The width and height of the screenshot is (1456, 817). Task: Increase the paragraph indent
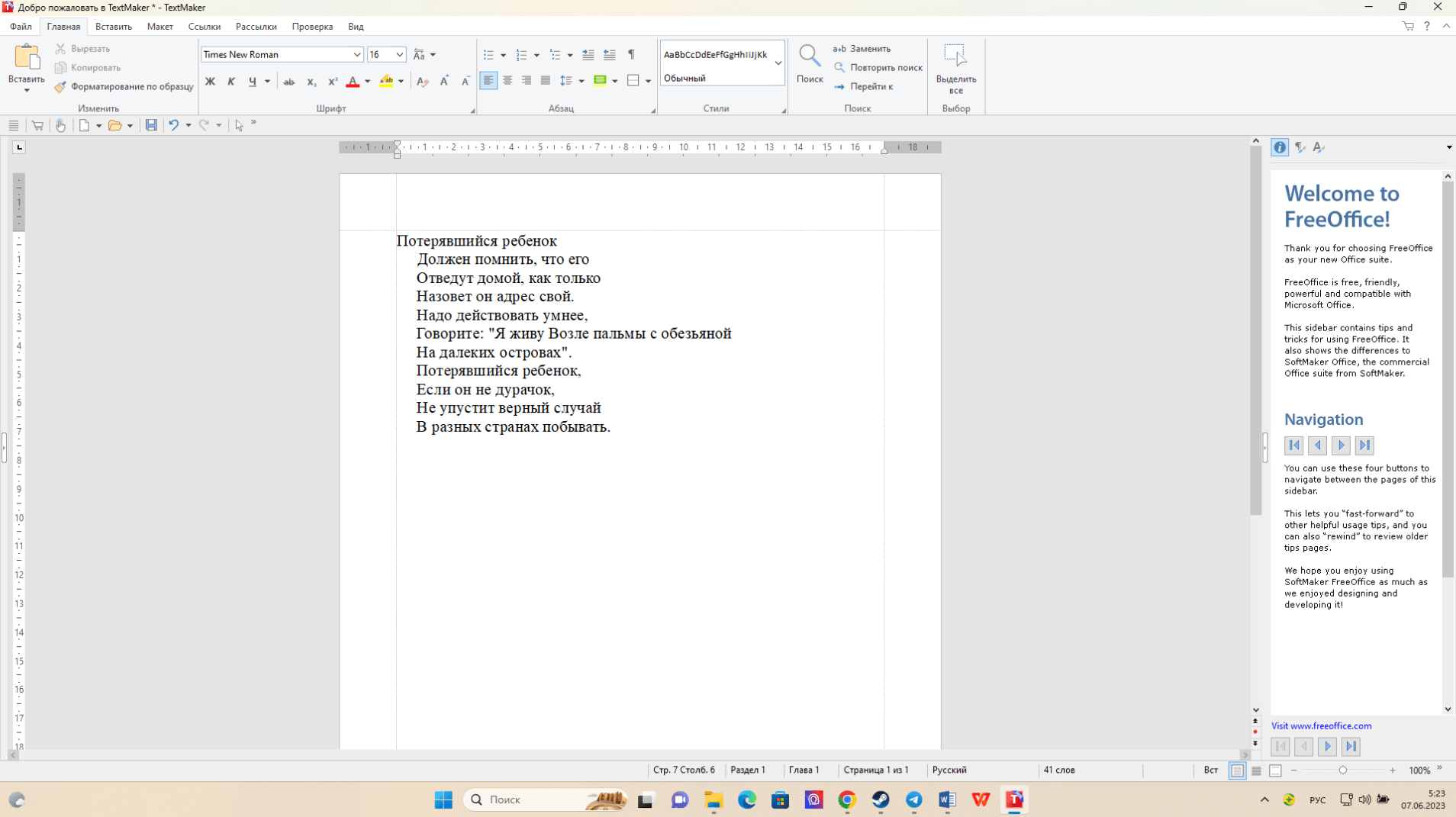(609, 55)
